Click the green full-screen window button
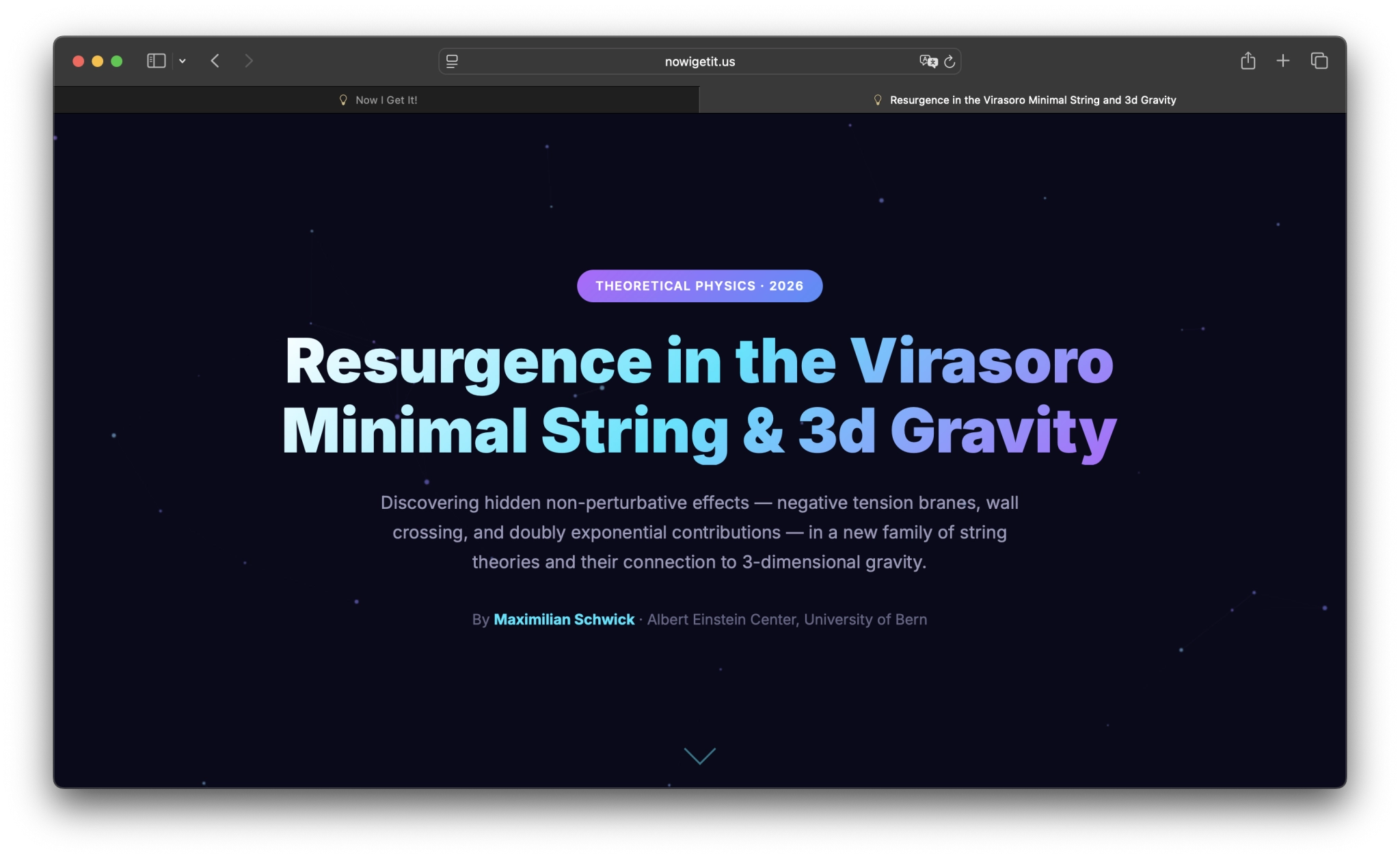1400x859 pixels. click(117, 61)
